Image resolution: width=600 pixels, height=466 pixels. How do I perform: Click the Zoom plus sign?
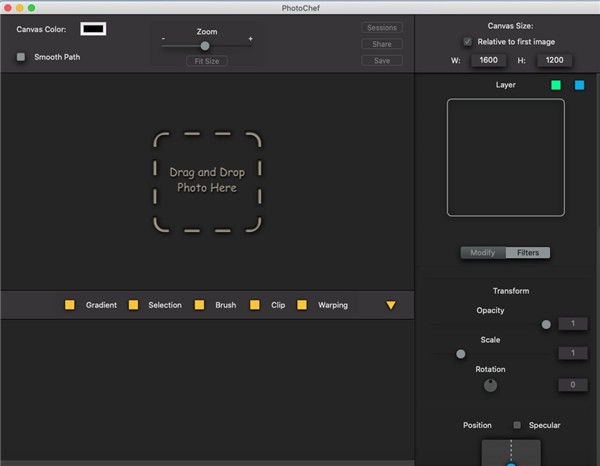(x=250, y=39)
